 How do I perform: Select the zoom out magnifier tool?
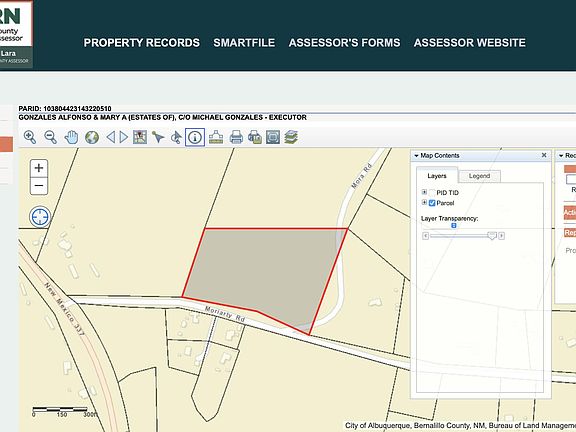[50, 137]
